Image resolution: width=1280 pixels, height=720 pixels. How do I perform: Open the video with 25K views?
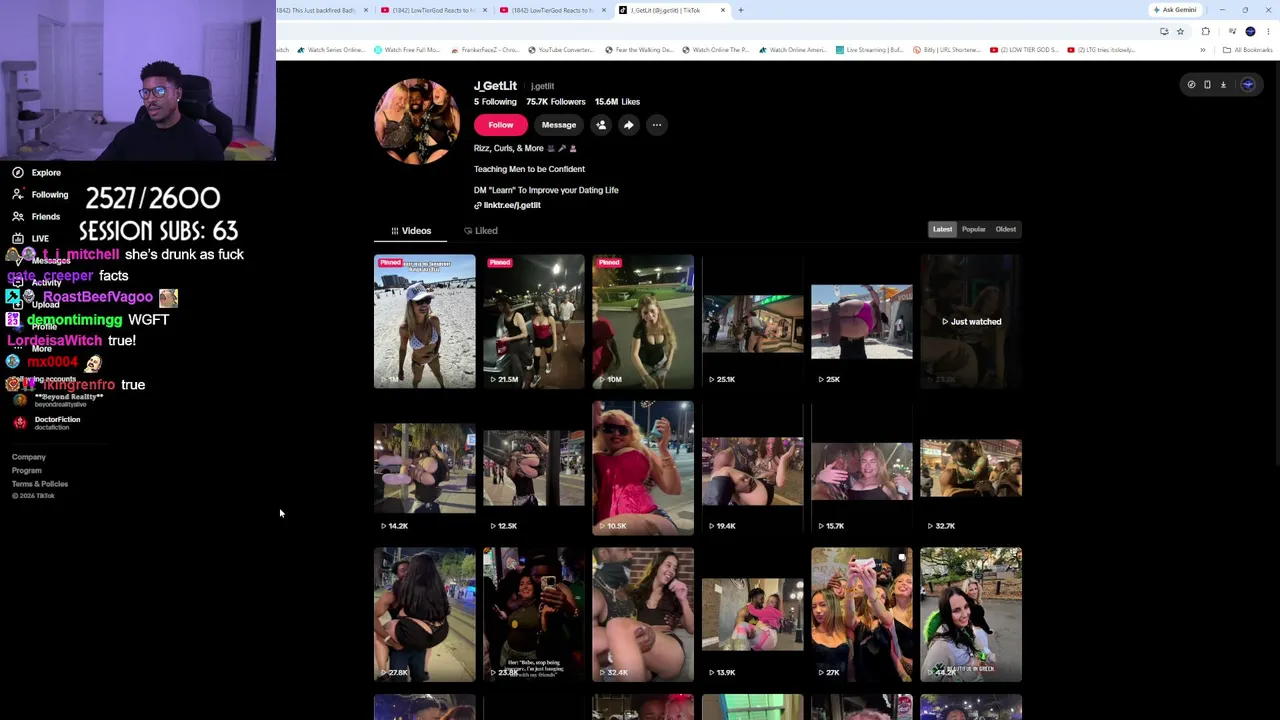pyautogui.click(x=861, y=321)
